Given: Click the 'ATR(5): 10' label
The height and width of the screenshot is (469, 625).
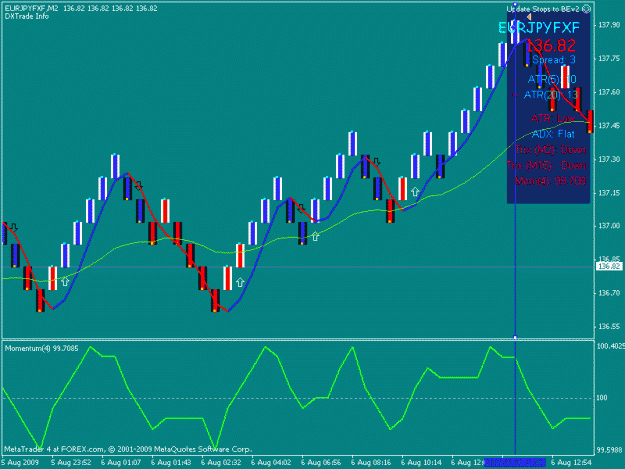Looking at the screenshot, I should coord(552,79).
